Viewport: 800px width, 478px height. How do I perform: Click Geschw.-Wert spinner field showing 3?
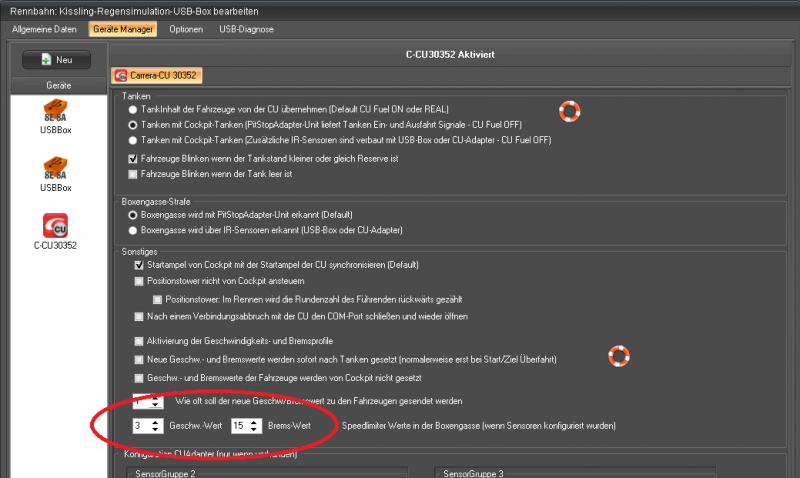pyautogui.click(x=148, y=426)
